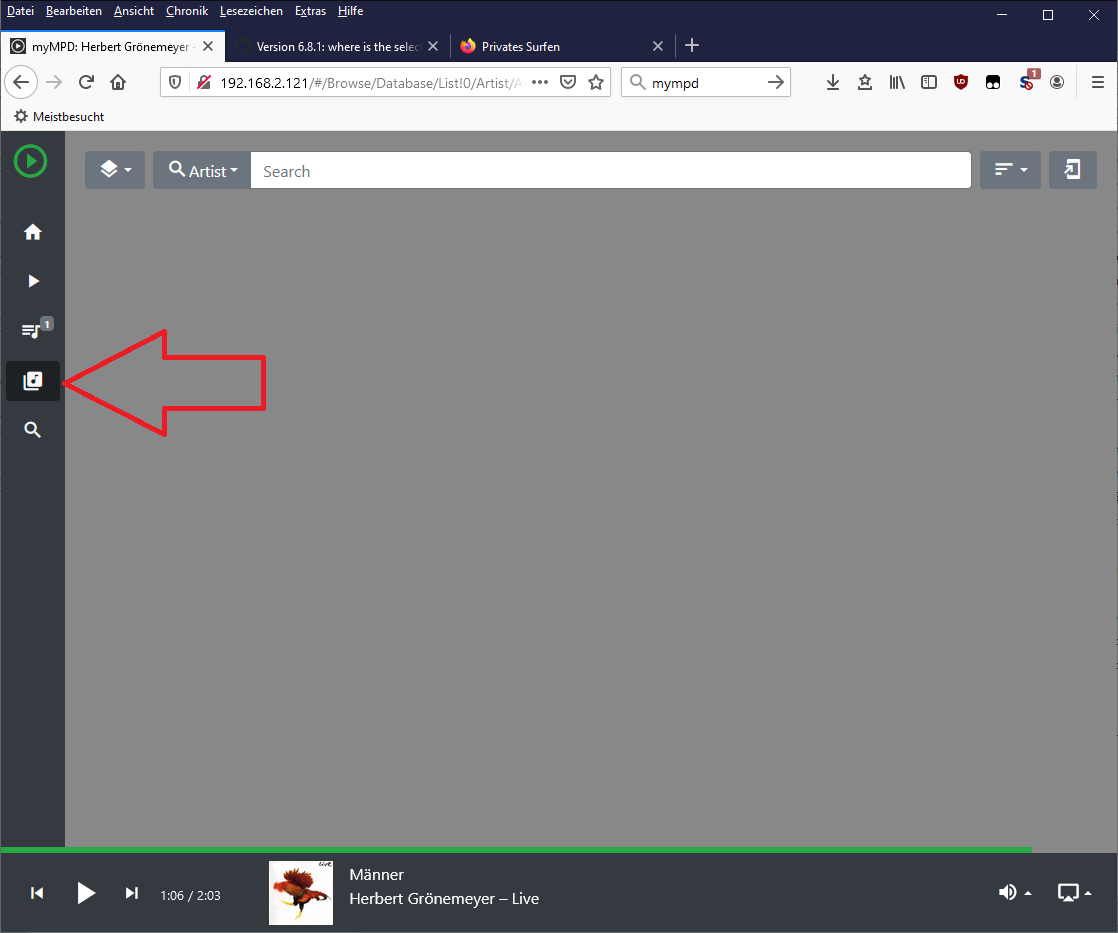This screenshot has width=1118, height=933.
Task: Open the Chronik menu
Action: point(187,11)
